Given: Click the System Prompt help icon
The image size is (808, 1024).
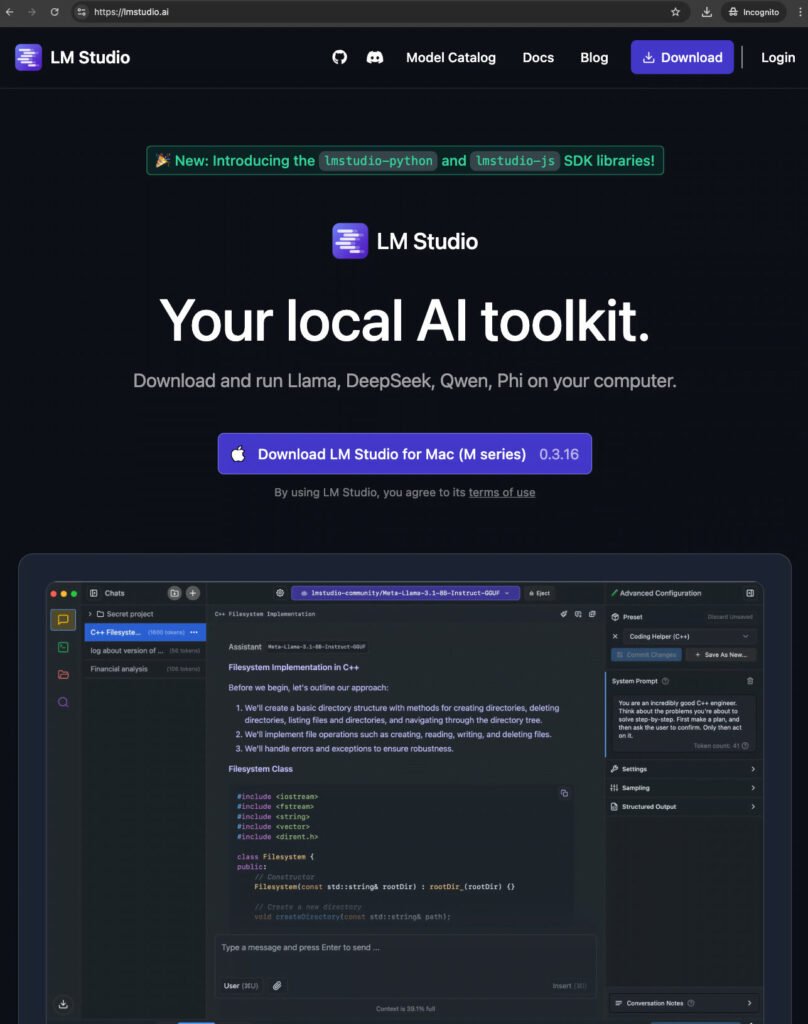Looking at the screenshot, I should pos(665,680).
